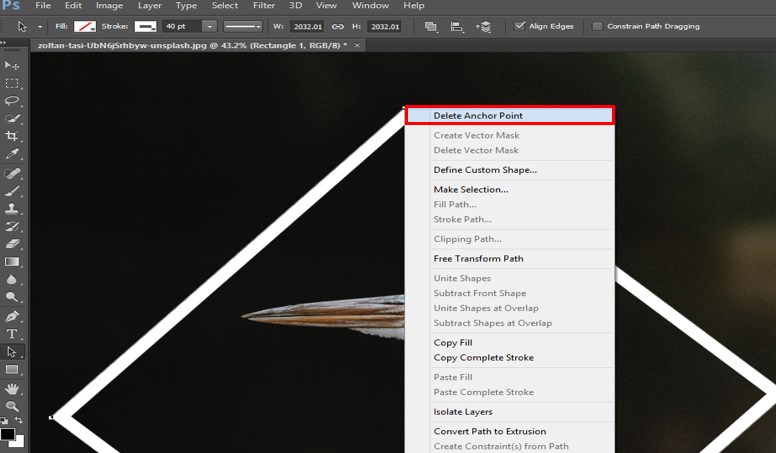Click the stroke width 40 pt field
The height and width of the screenshot is (453, 776).
[x=182, y=27]
